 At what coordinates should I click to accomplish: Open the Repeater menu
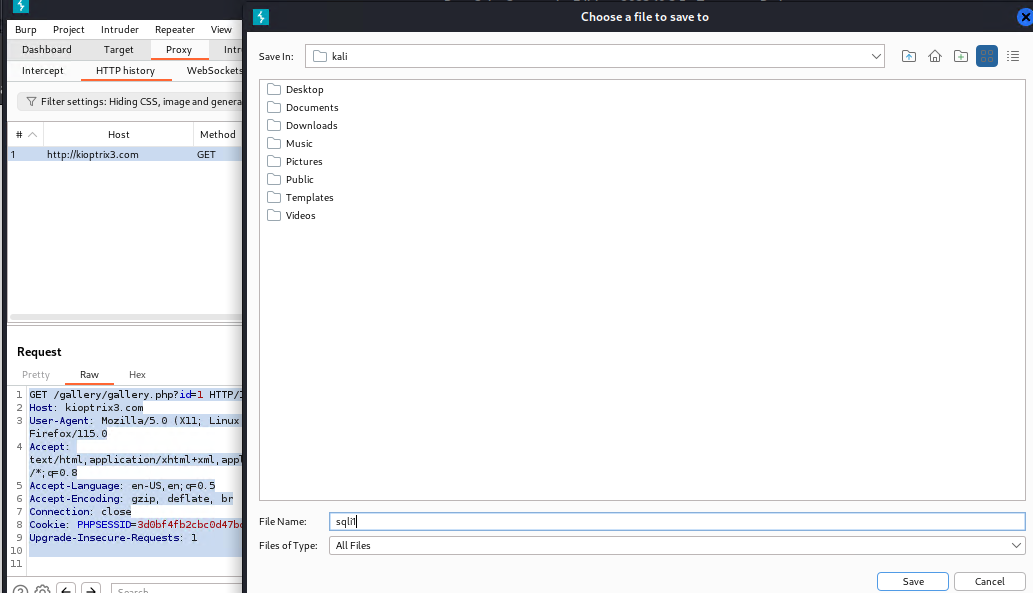point(175,30)
